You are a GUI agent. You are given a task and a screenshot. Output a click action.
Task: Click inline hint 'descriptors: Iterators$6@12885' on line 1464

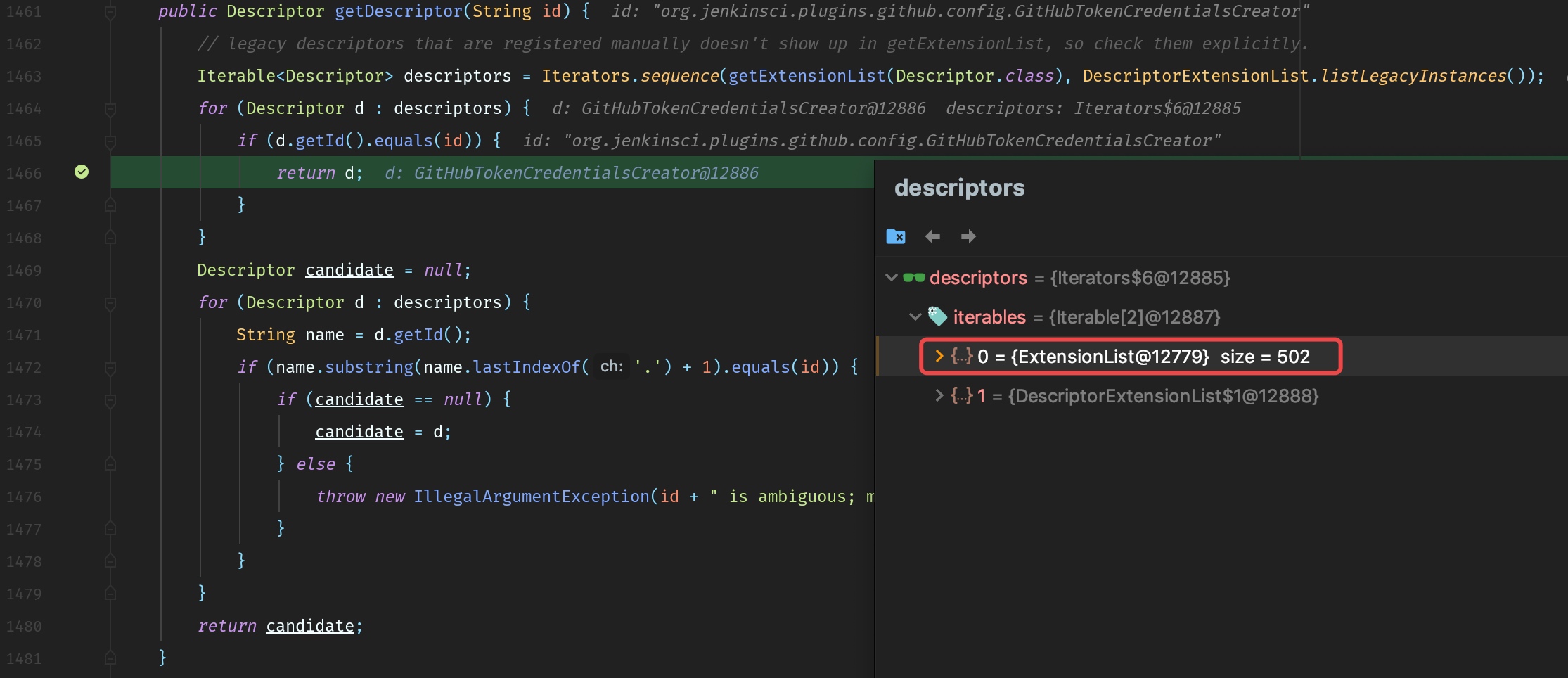[x=1093, y=108]
